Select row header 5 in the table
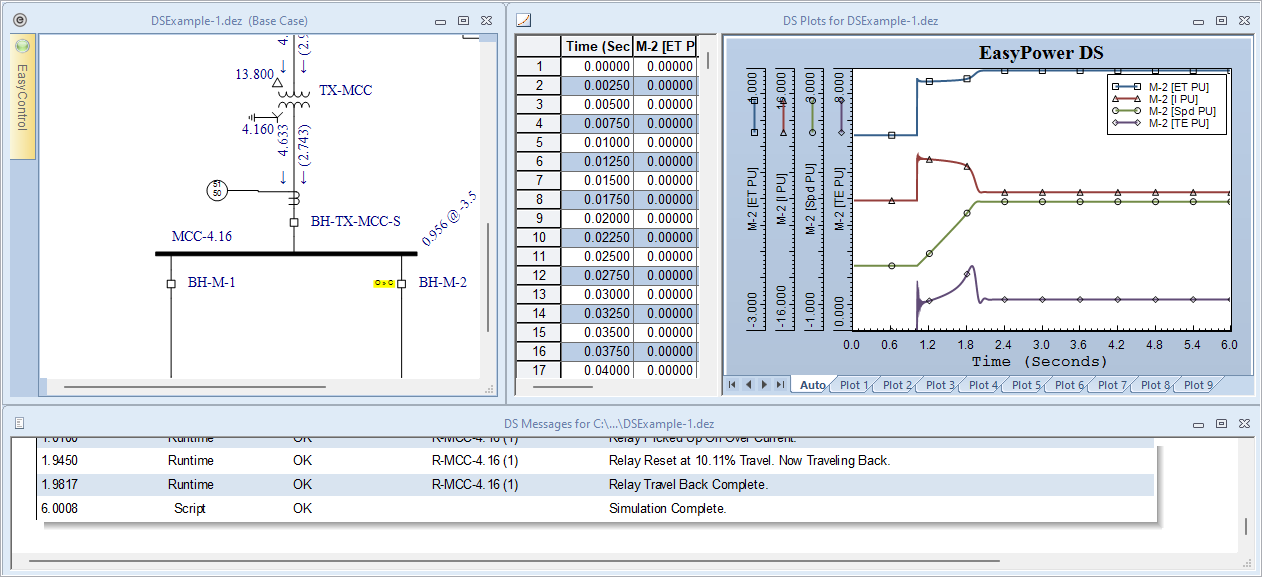The width and height of the screenshot is (1262, 577). coord(538,143)
